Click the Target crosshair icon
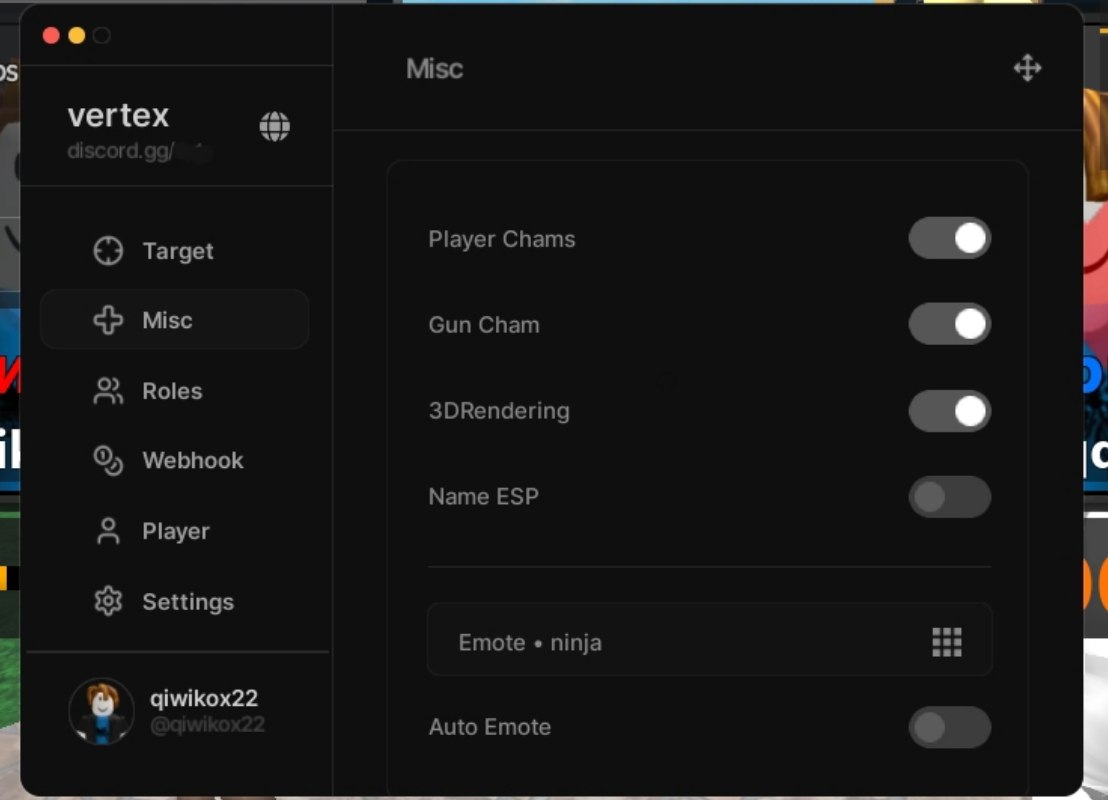 pos(108,251)
